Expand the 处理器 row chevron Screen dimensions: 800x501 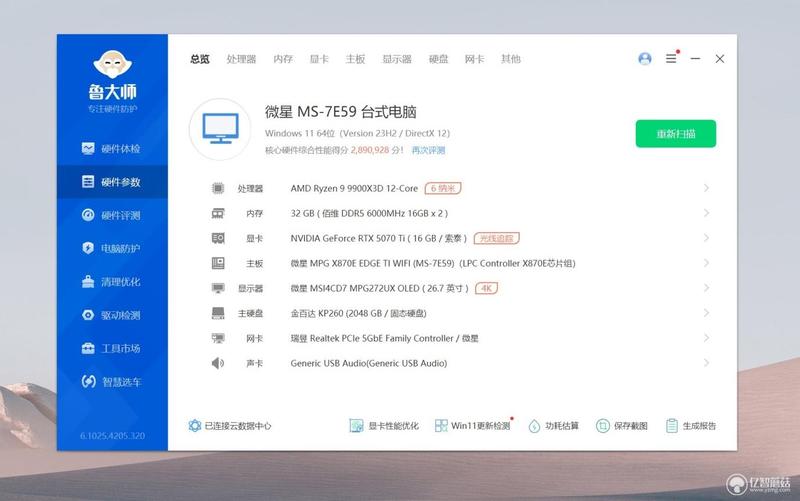tap(706, 188)
